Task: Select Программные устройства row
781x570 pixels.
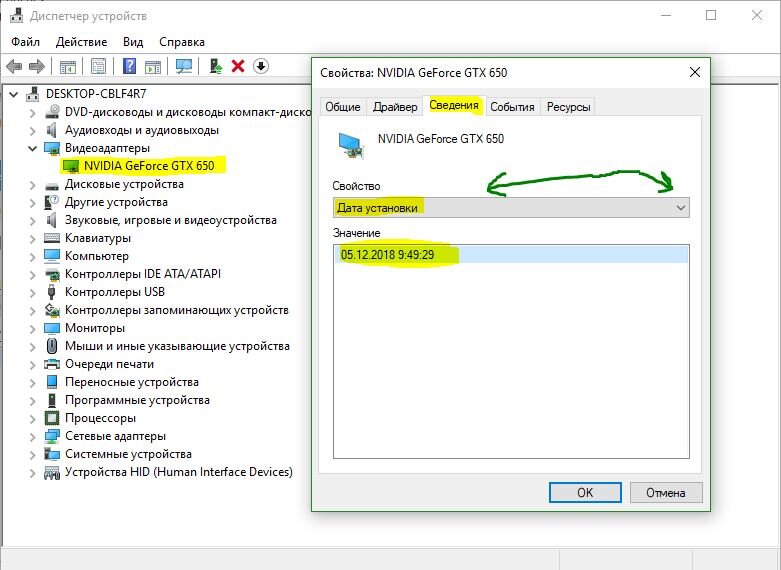Action: click(137, 400)
